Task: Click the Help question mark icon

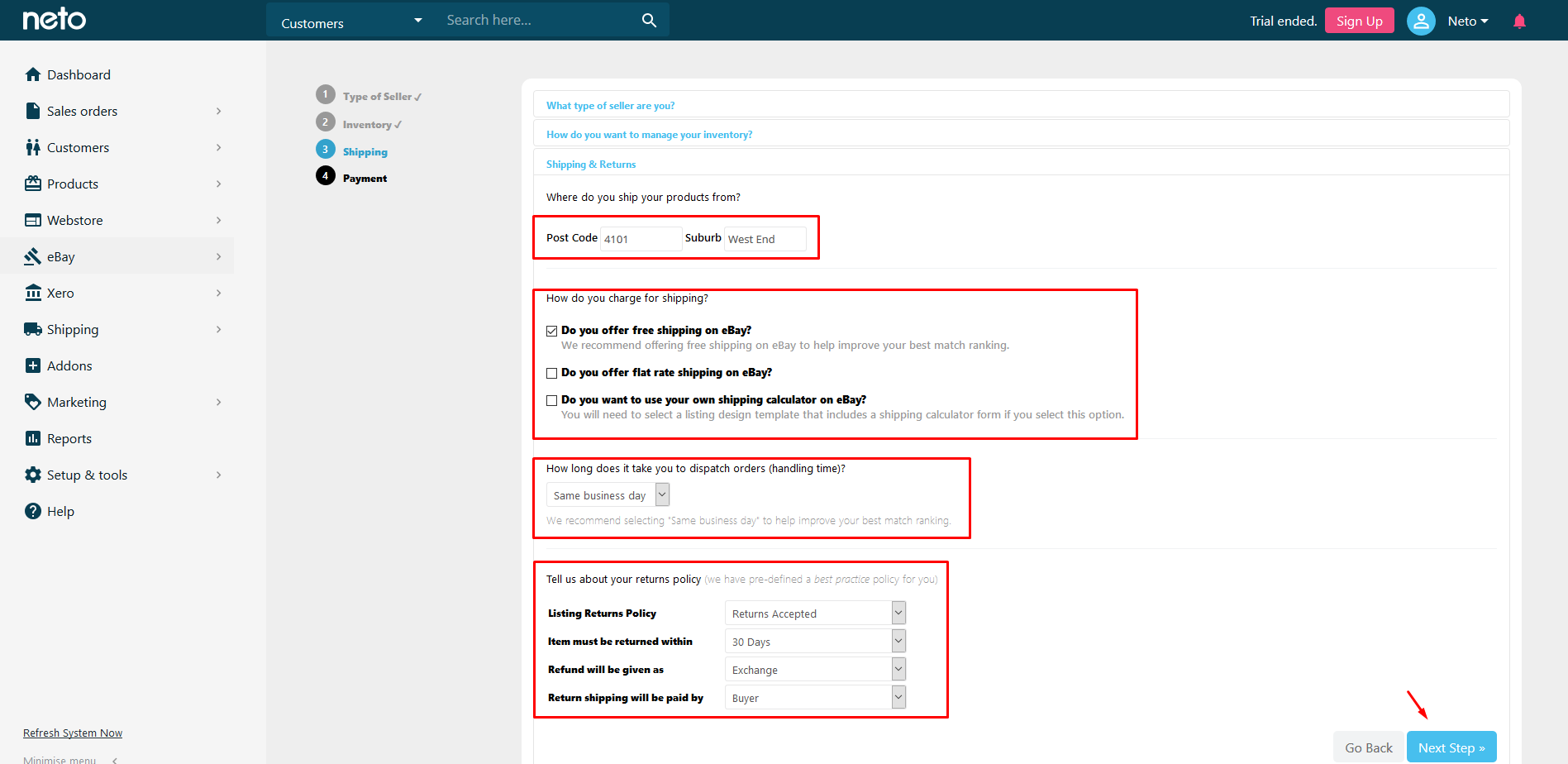Action: pyautogui.click(x=33, y=511)
